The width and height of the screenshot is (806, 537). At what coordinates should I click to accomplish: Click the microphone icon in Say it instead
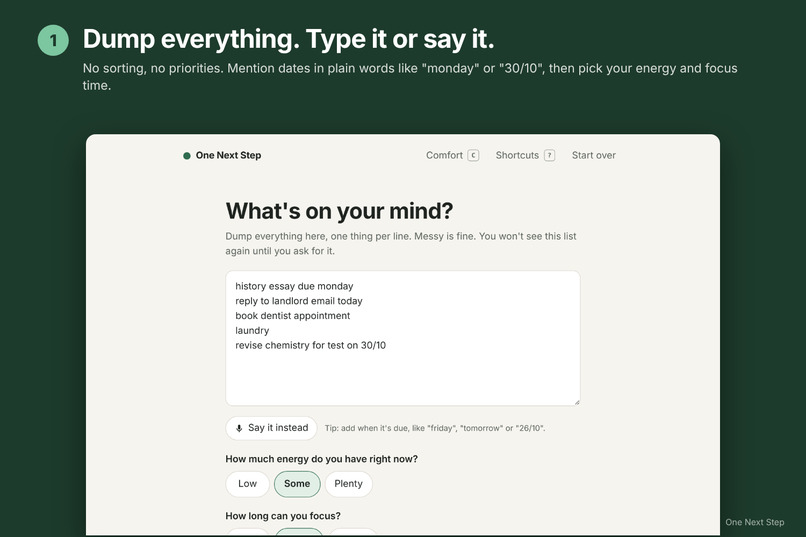(x=239, y=428)
